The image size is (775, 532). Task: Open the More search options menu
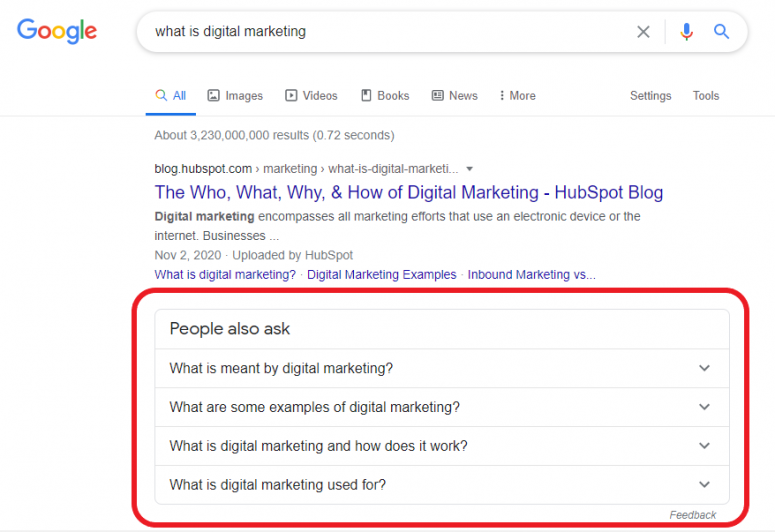517,95
